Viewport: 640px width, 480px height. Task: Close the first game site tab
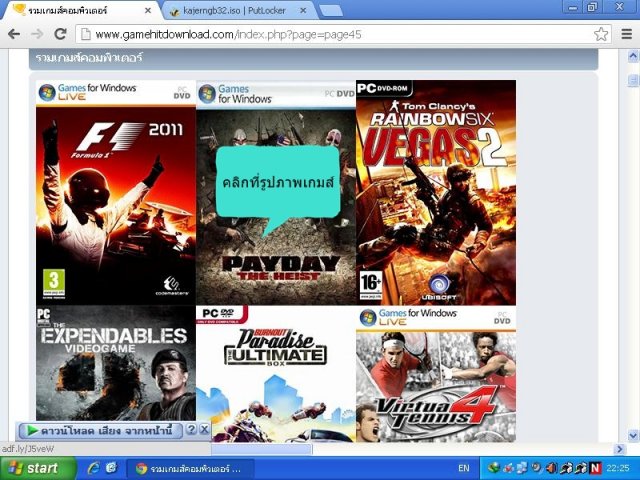coord(148,11)
